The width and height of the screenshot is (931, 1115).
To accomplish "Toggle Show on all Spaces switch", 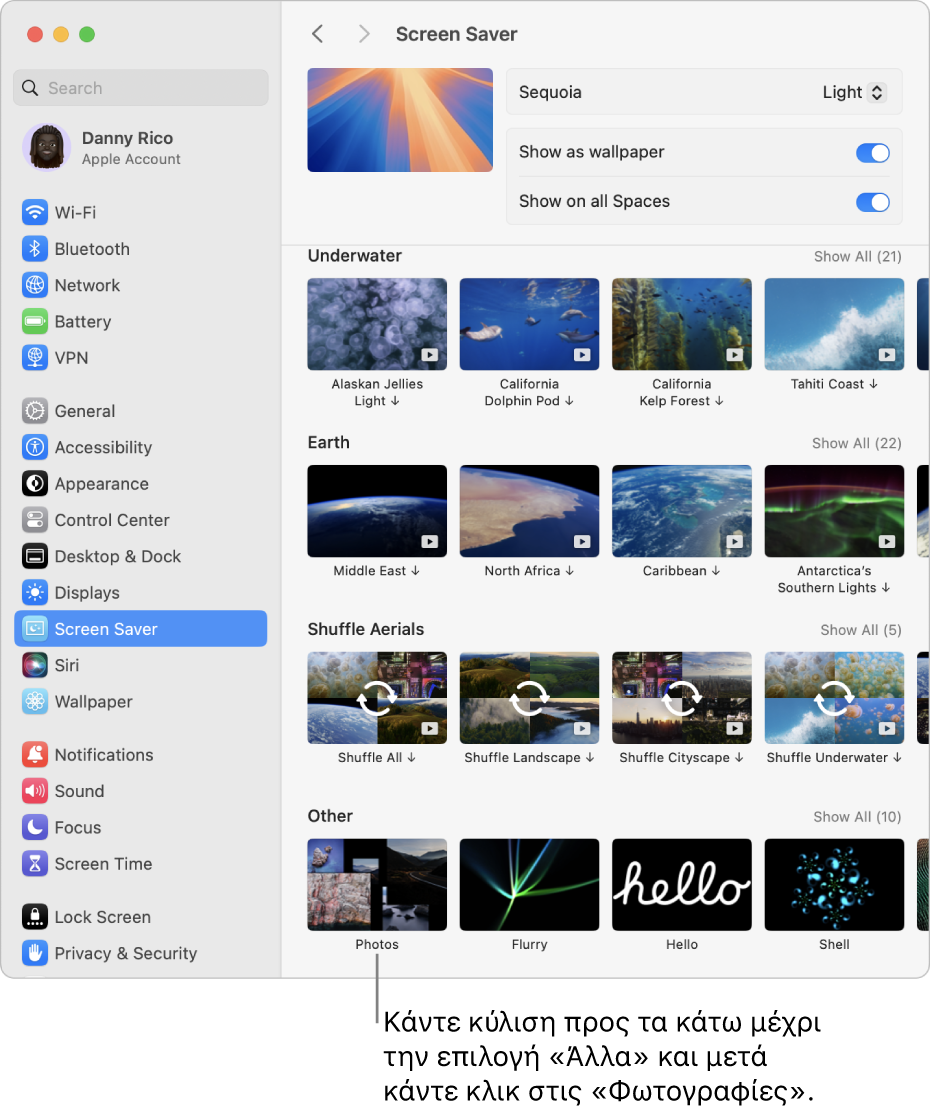I will pyautogui.click(x=873, y=202).
